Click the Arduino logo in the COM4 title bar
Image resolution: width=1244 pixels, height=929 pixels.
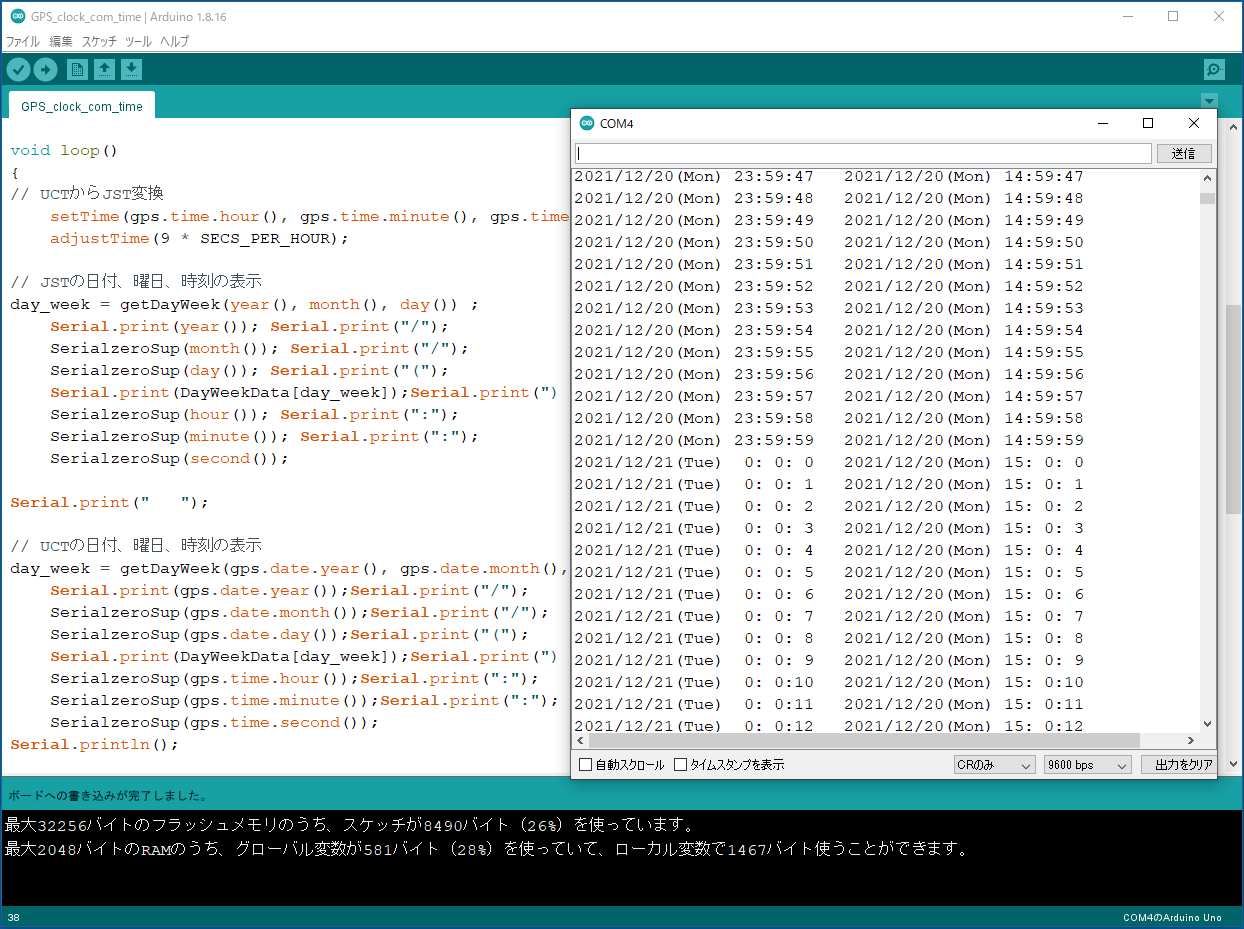(587, 123)
